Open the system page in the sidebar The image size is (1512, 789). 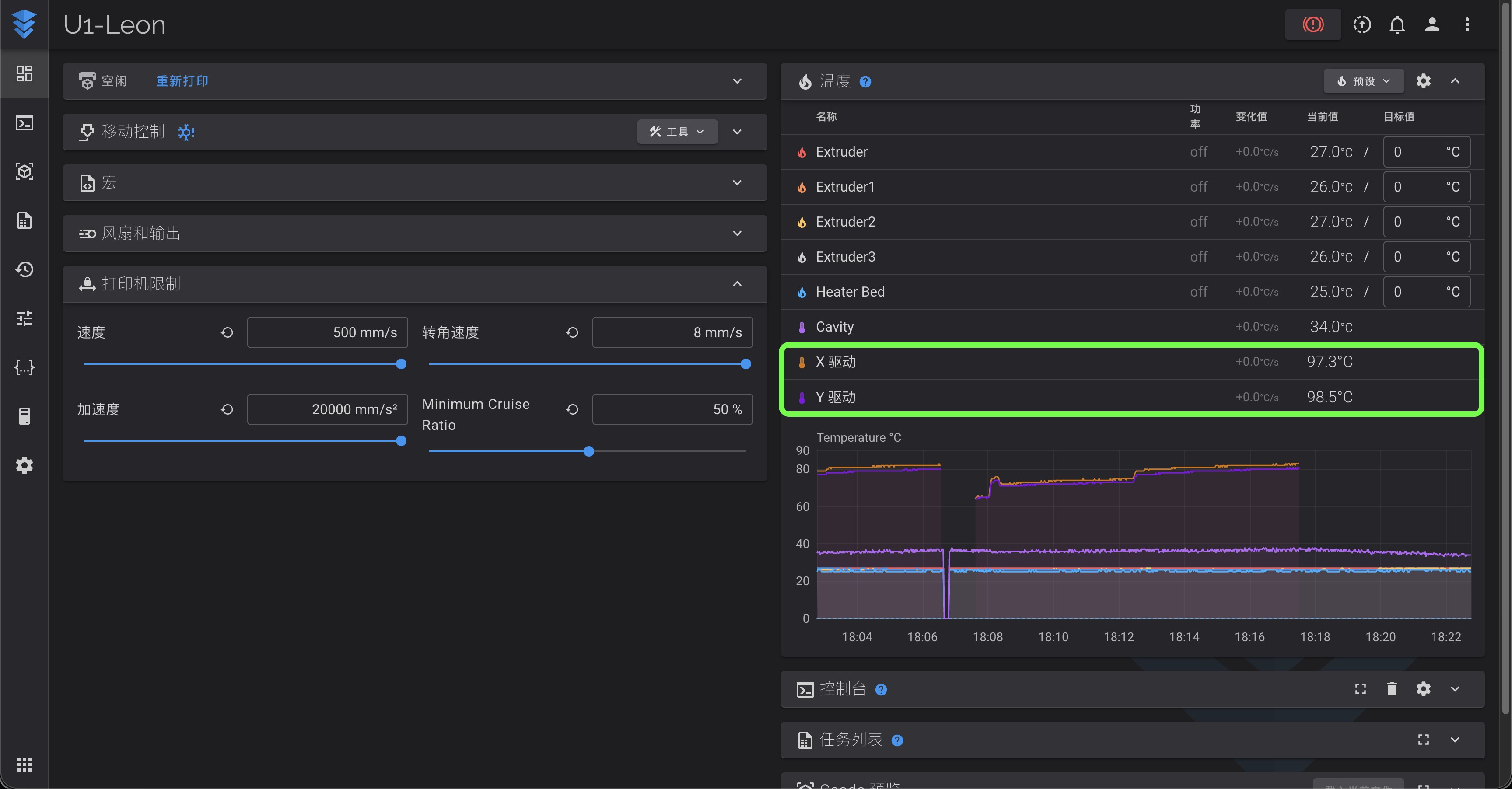tap(24, 416)
